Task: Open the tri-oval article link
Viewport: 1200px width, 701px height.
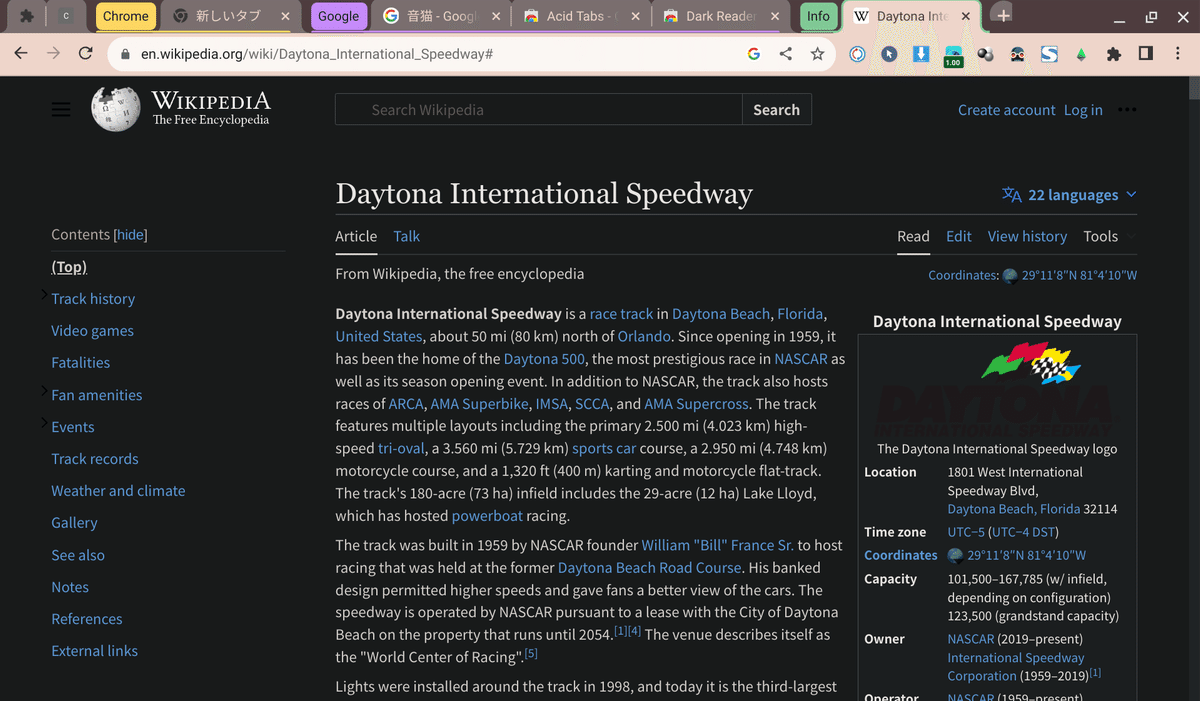Action: point(400,448)
